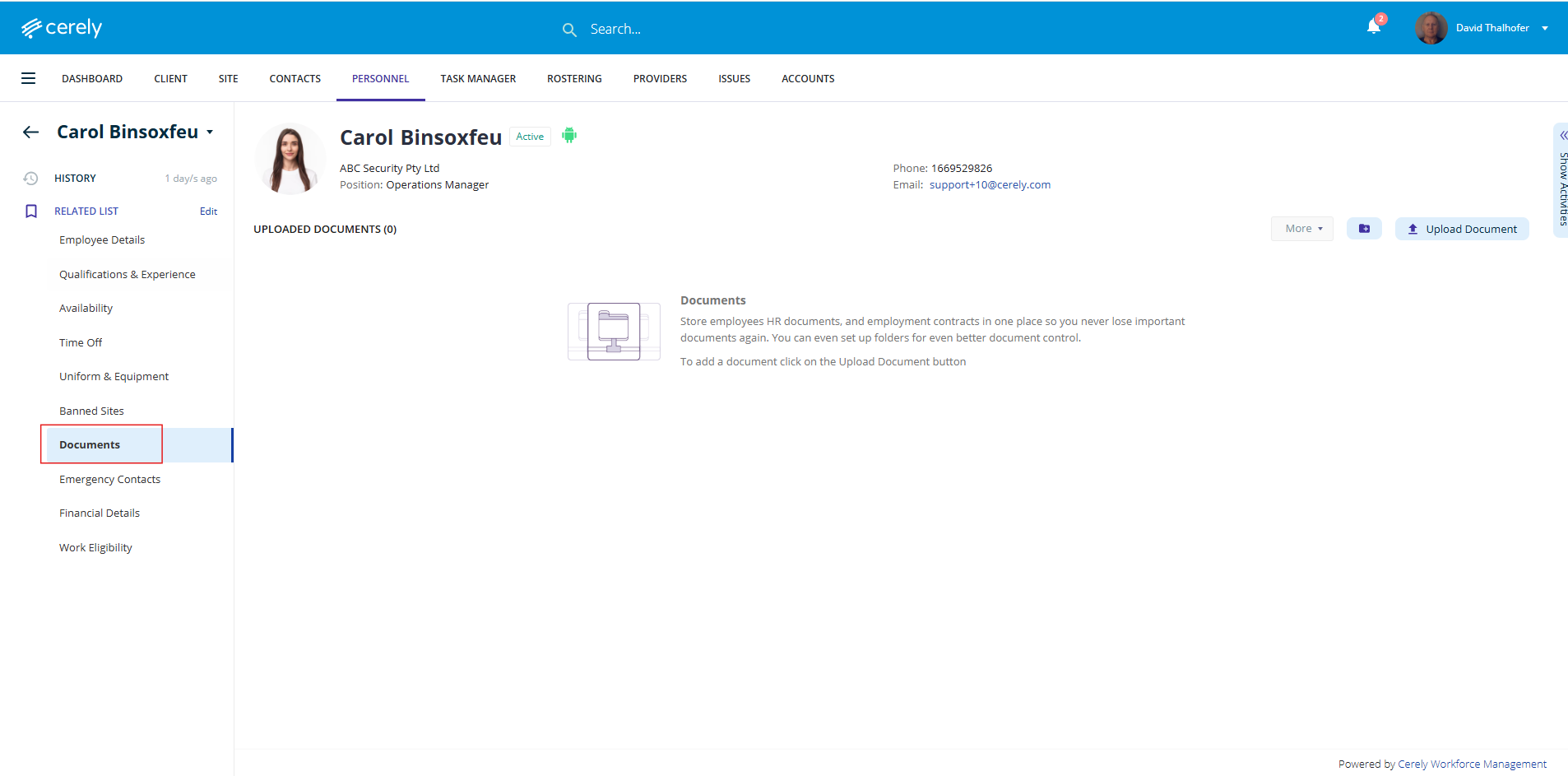Viewport: 1568px width, 776px height.
Task: Click the notification bell icon
Action: pos(1373,27)
